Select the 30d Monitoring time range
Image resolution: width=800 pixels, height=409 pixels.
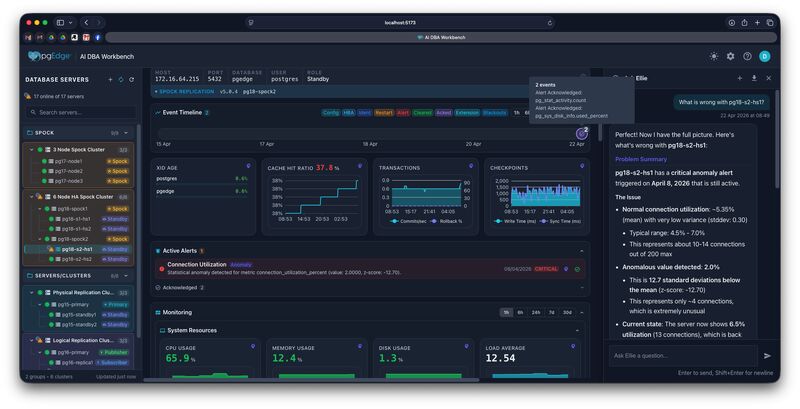click(x=567, y=312)
